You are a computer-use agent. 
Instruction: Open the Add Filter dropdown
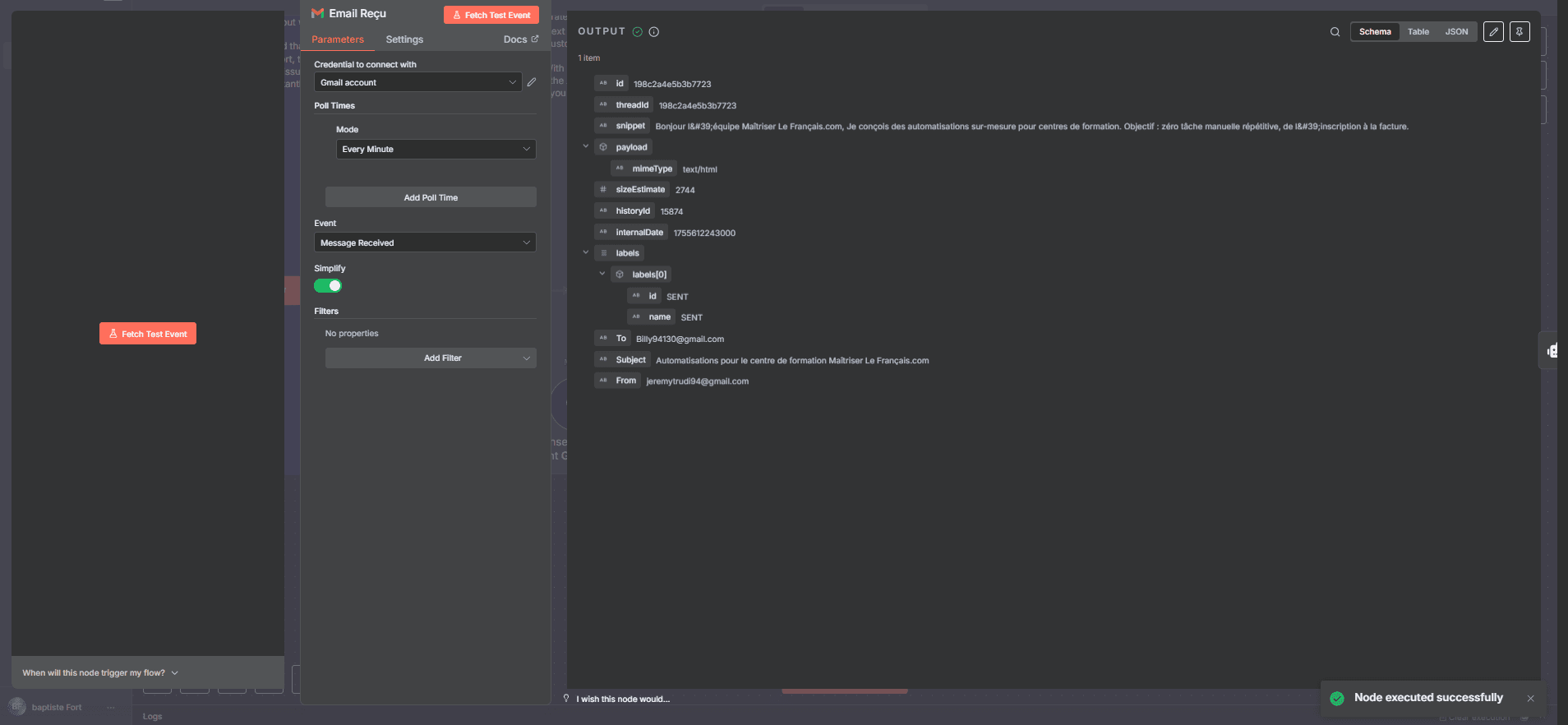click(x=431, y=358)
